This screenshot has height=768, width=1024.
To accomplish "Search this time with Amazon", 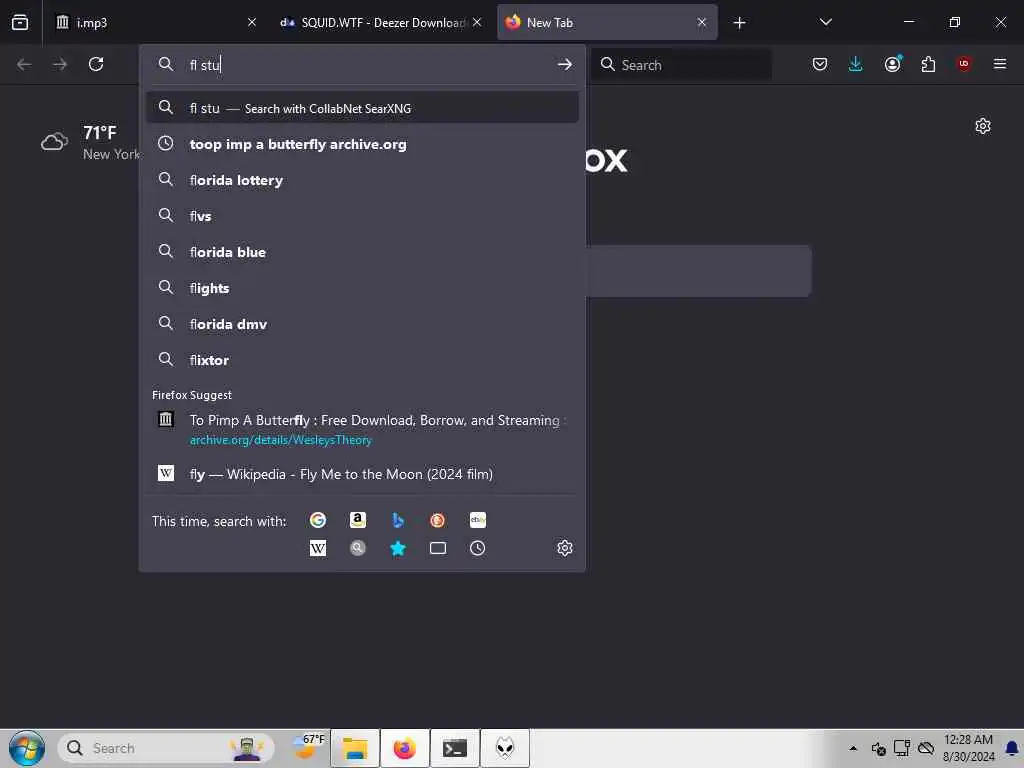I will point(358,520).
